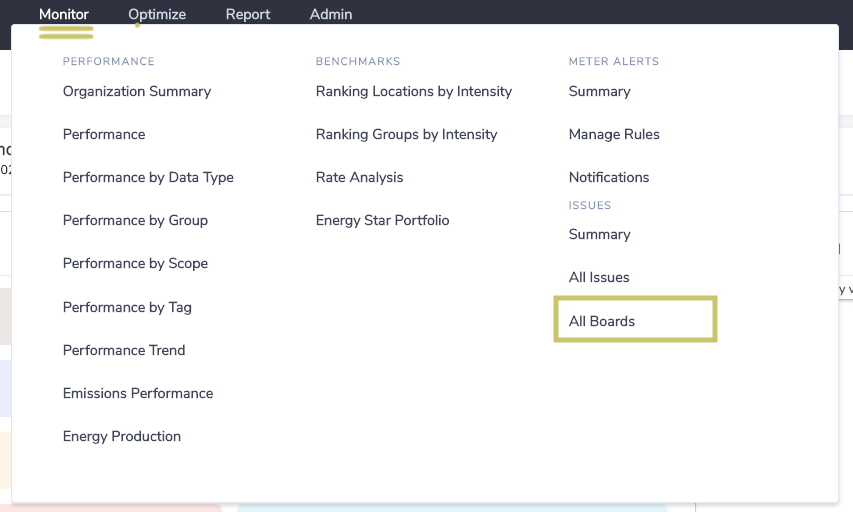View the Performance Trend page

(124, 350)
